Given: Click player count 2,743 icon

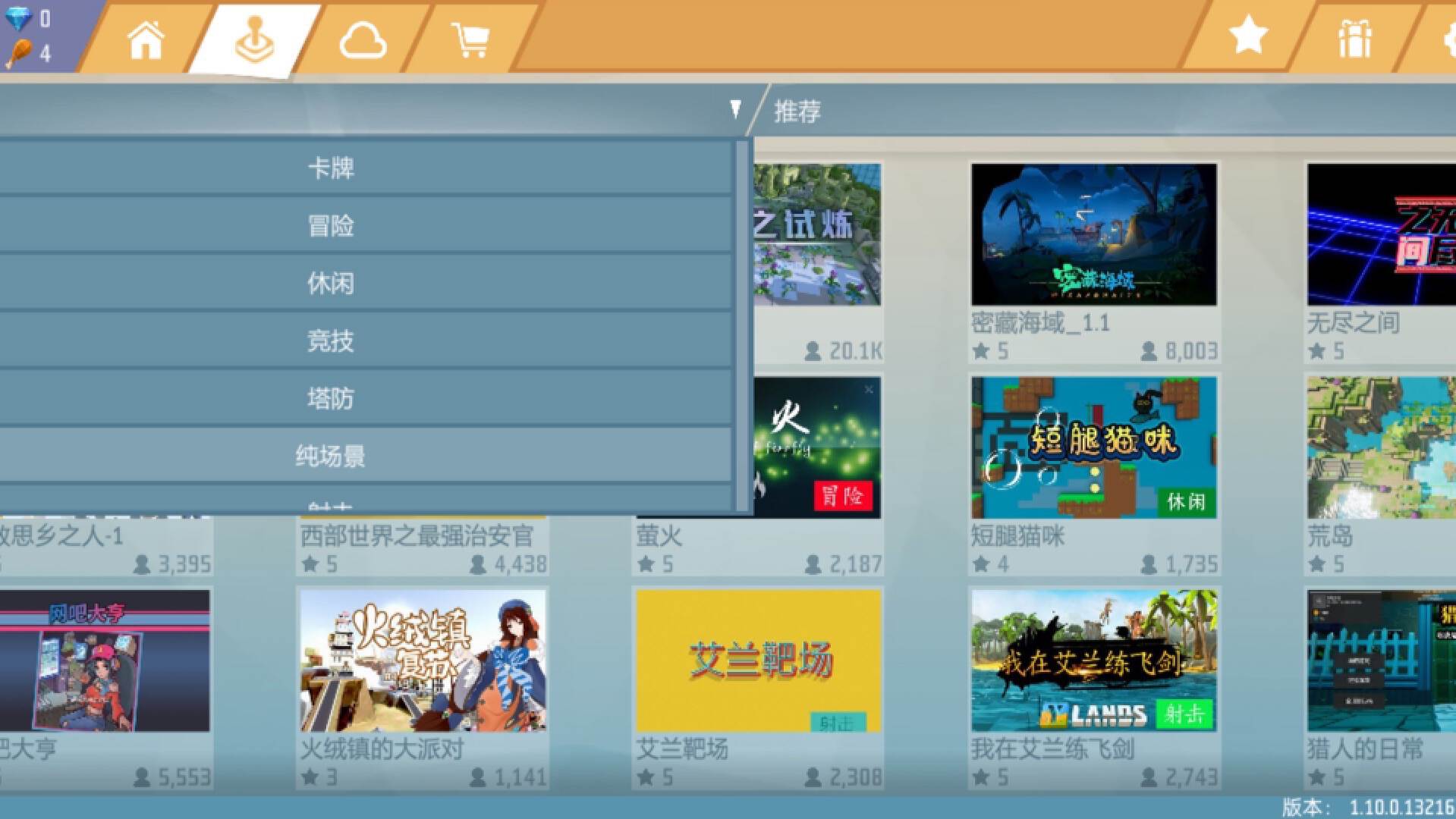Looking at the screenshot, I should pos(1149,777).
